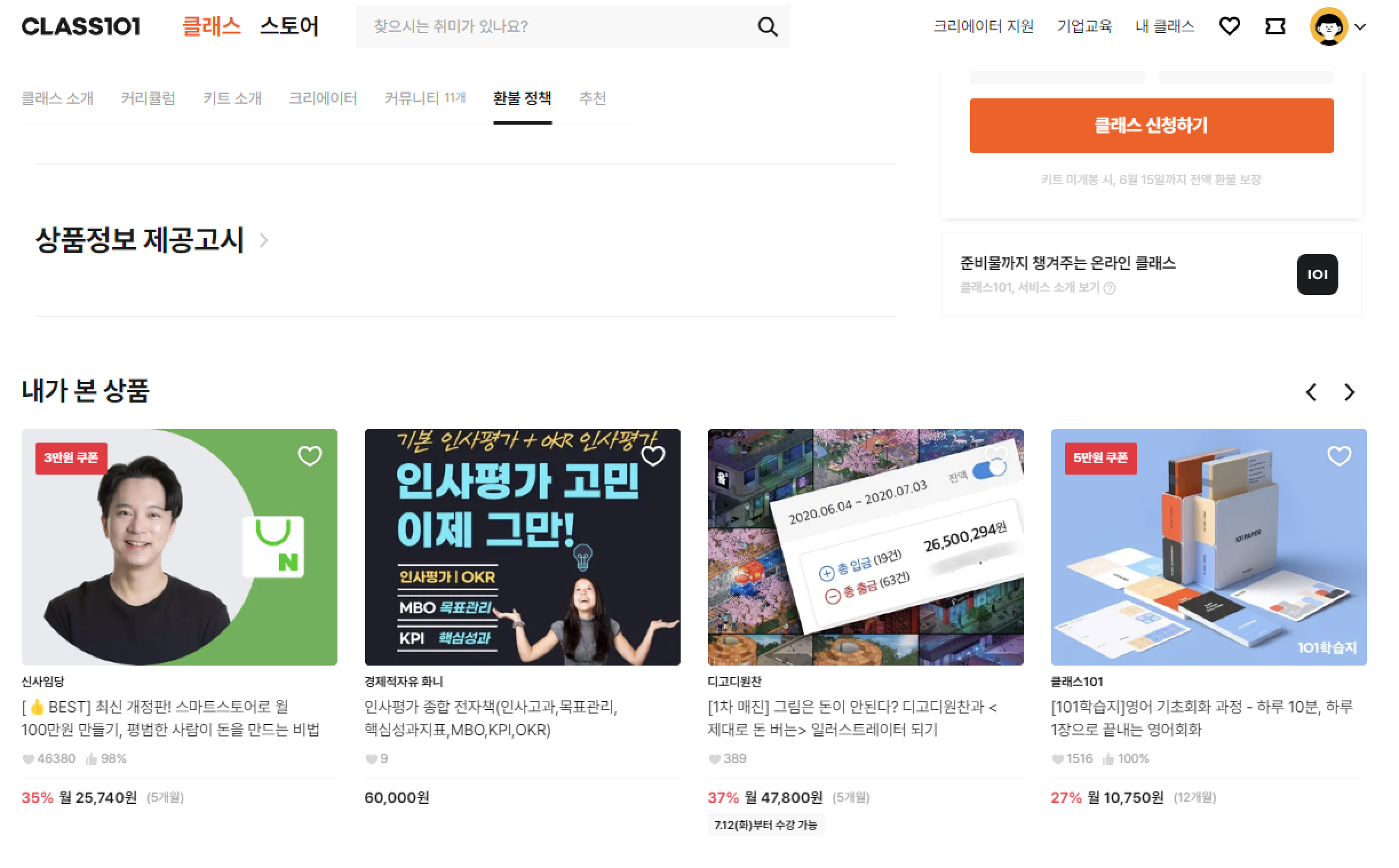Viewport: 1399px width, 868px height.
Task: Click the 100% satisfaction thumbs-up
Action: pos(1125,758)
